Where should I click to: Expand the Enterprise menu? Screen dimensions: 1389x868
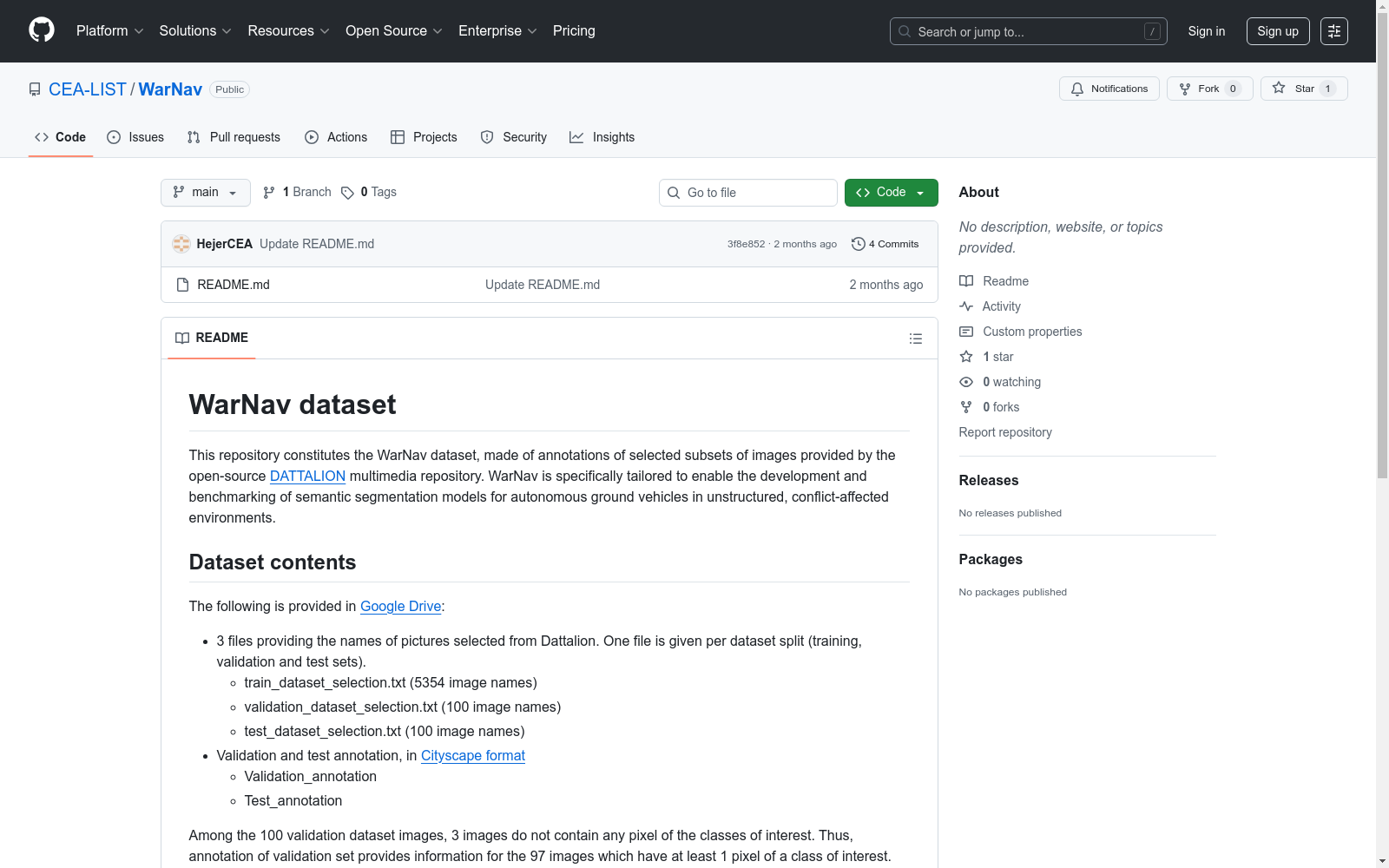click(x=497, y=31)
